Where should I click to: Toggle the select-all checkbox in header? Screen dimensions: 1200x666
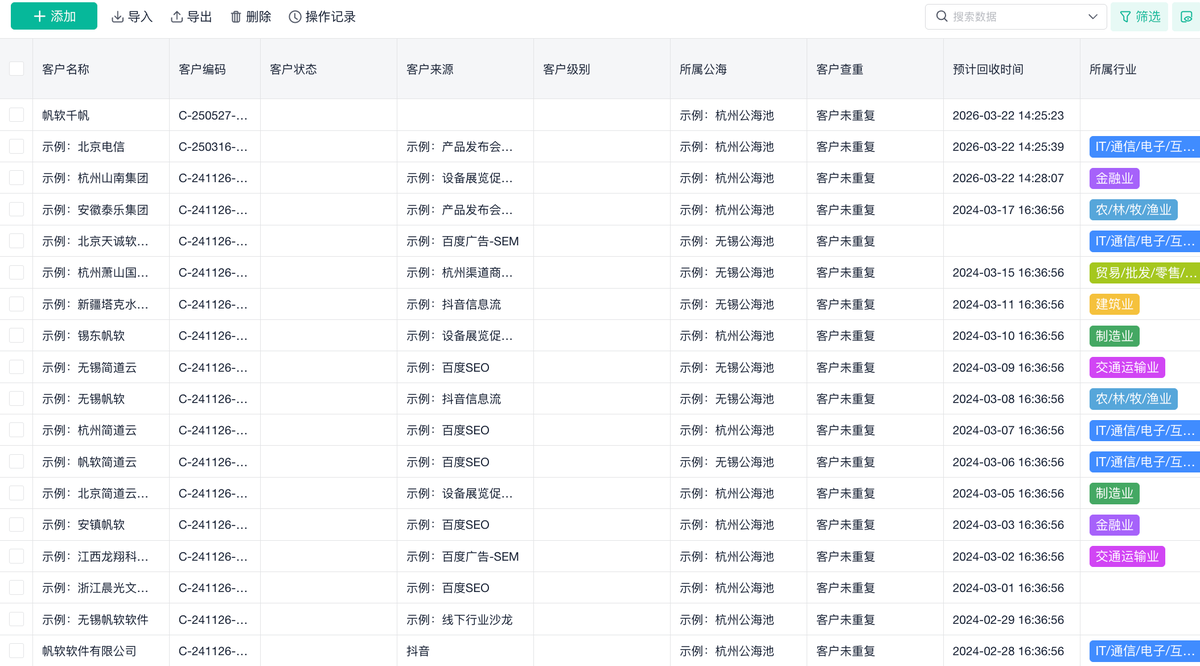pos(17,69)
